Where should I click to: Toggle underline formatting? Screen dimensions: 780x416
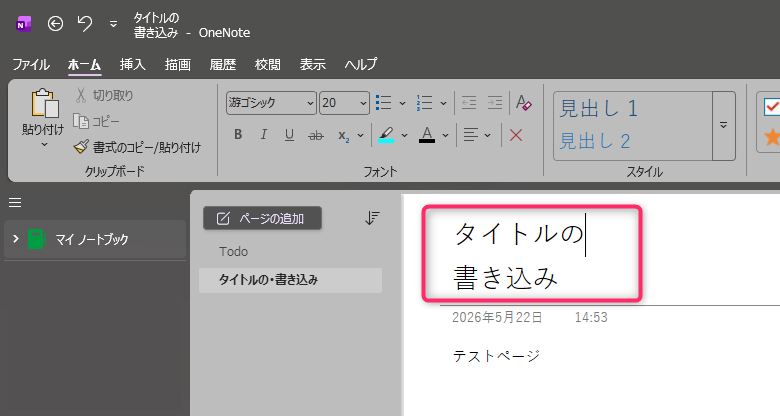(289, 134)
